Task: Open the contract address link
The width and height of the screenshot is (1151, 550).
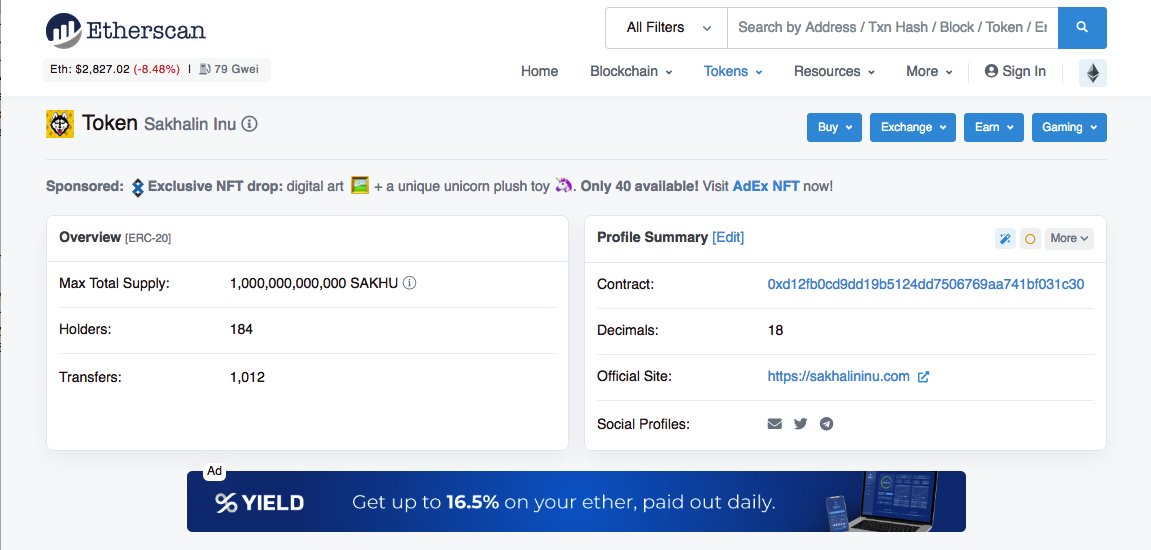Action: (x=926, y=284)
